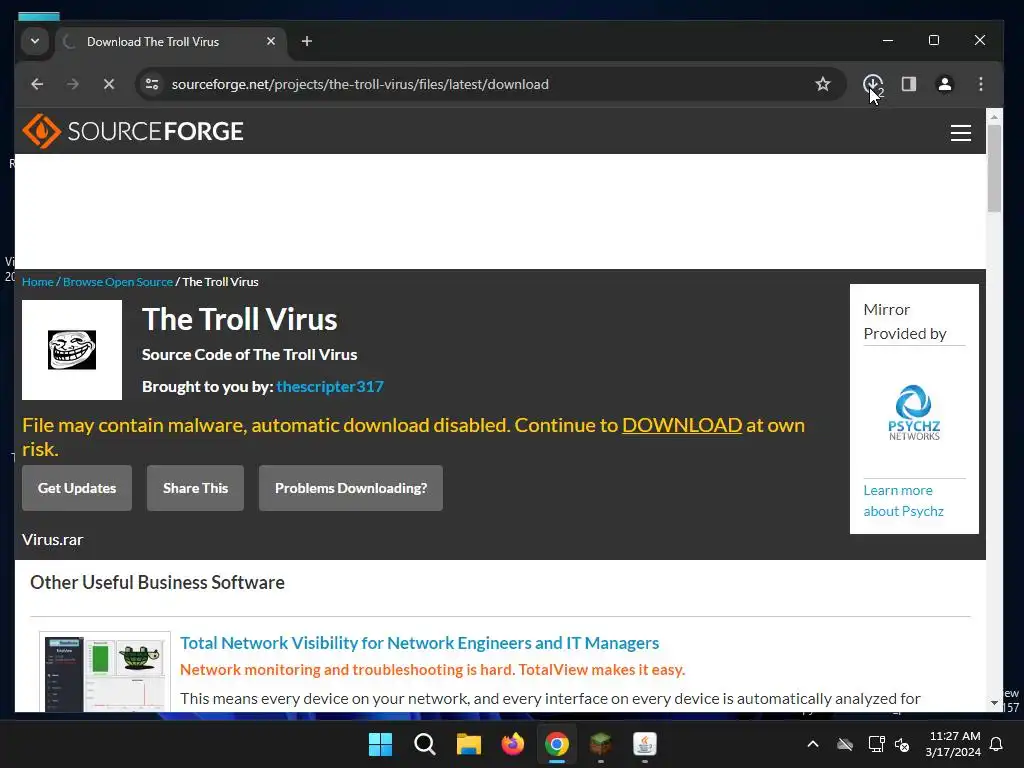Close the Download The Troll Virus tab
The height and width of the screenshot is (768, 1024).
click(271, 41)
